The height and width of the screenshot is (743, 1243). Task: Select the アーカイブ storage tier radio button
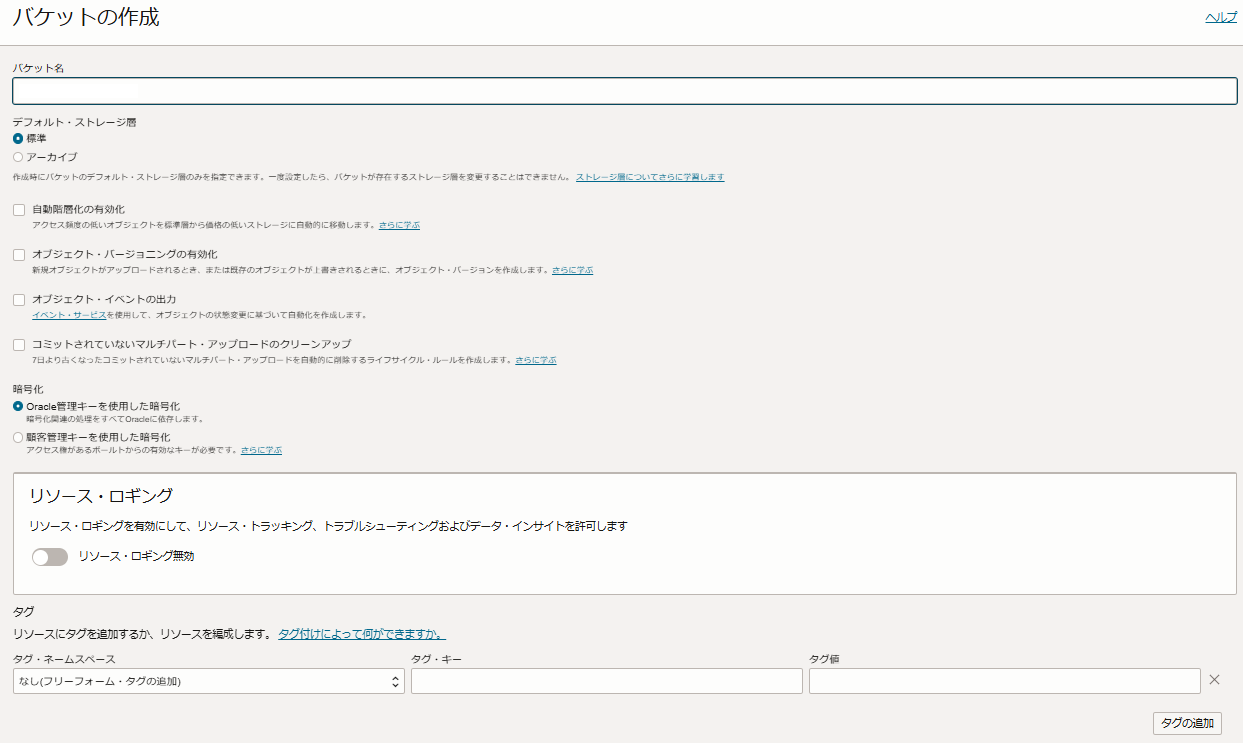[18, 157]
